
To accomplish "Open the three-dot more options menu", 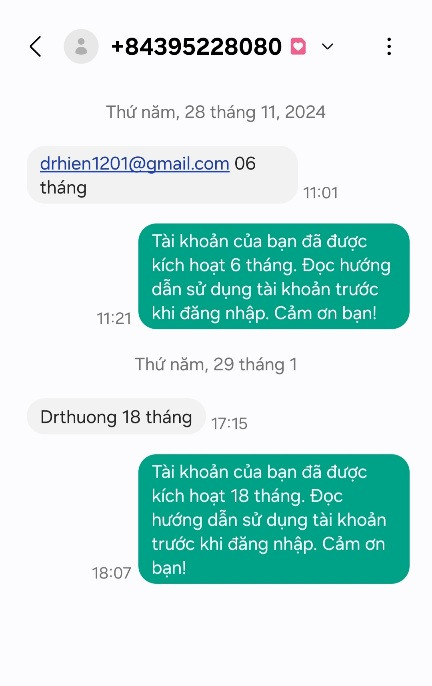I will (x=389, y=46).
